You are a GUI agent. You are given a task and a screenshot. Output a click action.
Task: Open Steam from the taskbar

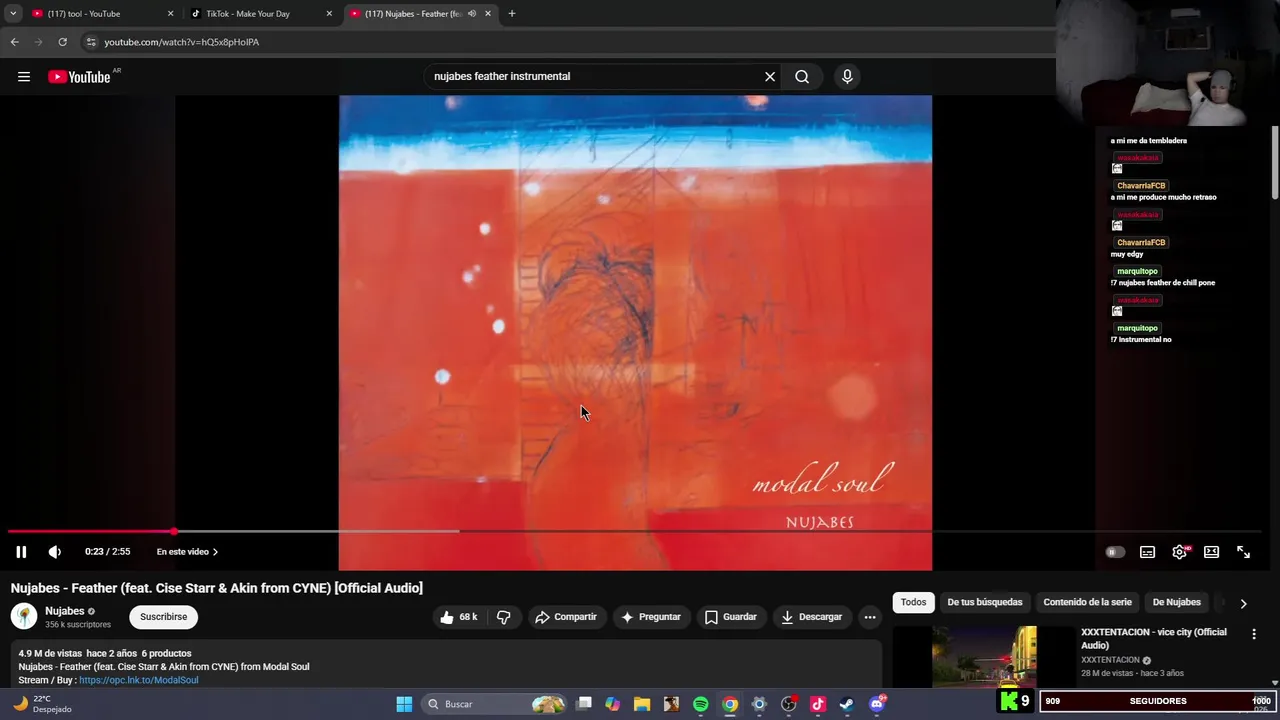pos(847,704)
